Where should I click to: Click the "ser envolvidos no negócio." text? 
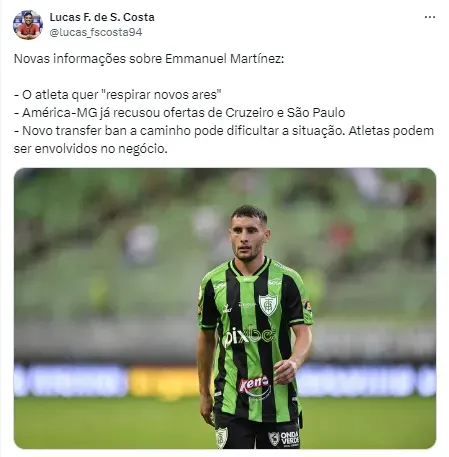coord(91,149)
